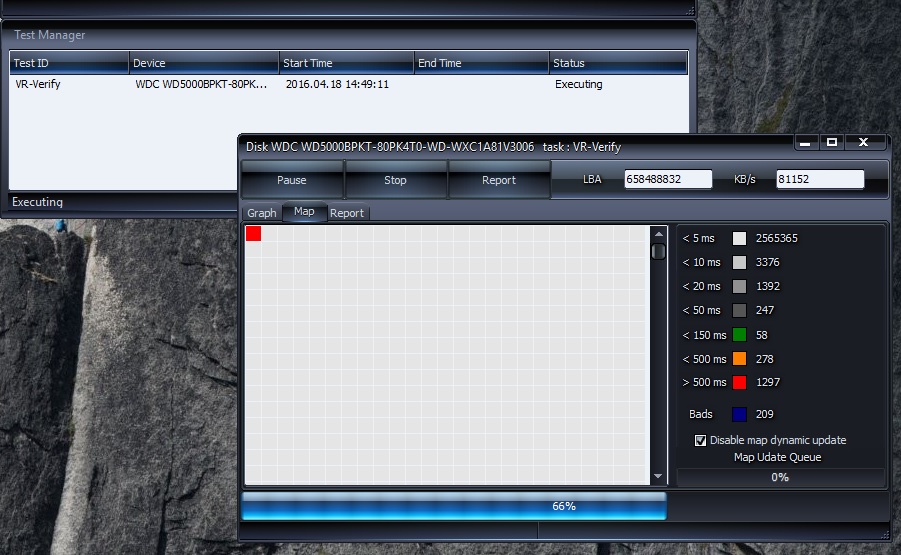Minimize the disk test window
This screenshot has width=901, height=555.
coord(805,142)
